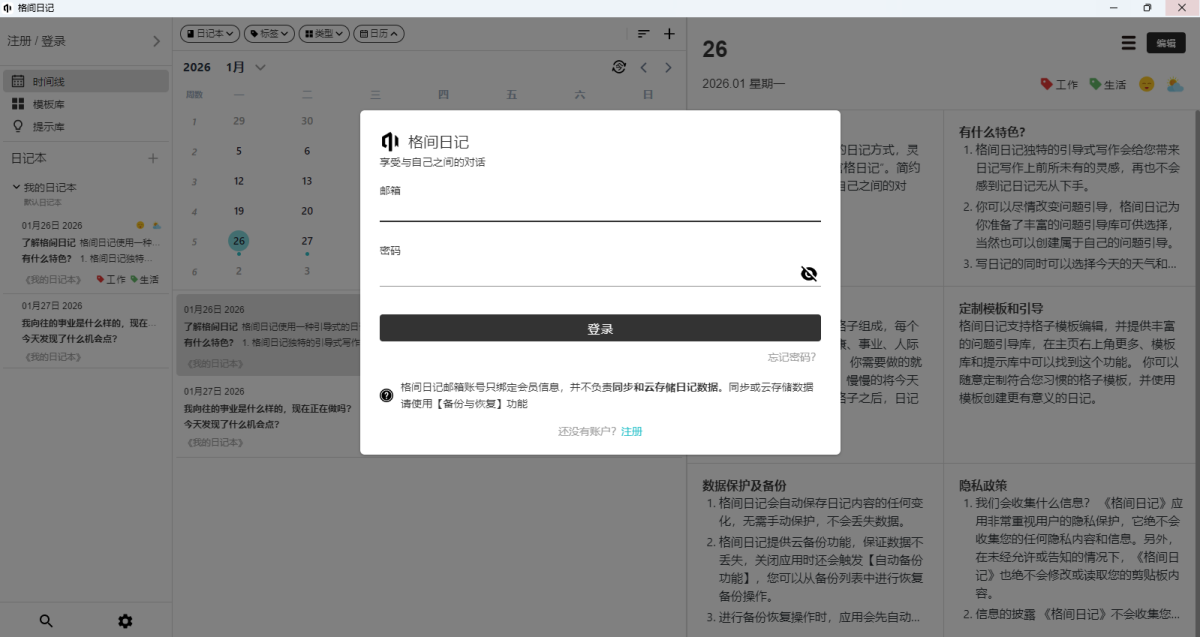1200x637 pixels.
Task: Open the hamburger menu beside 编辑
Action: click(x=1128, y=43)
